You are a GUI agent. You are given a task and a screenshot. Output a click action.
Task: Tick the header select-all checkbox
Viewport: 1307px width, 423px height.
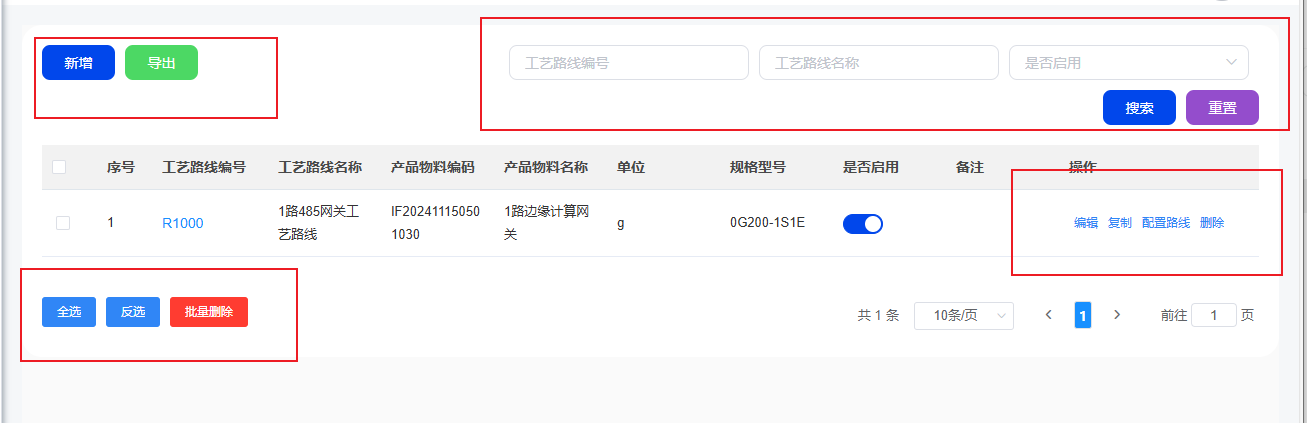click(59, 167)
